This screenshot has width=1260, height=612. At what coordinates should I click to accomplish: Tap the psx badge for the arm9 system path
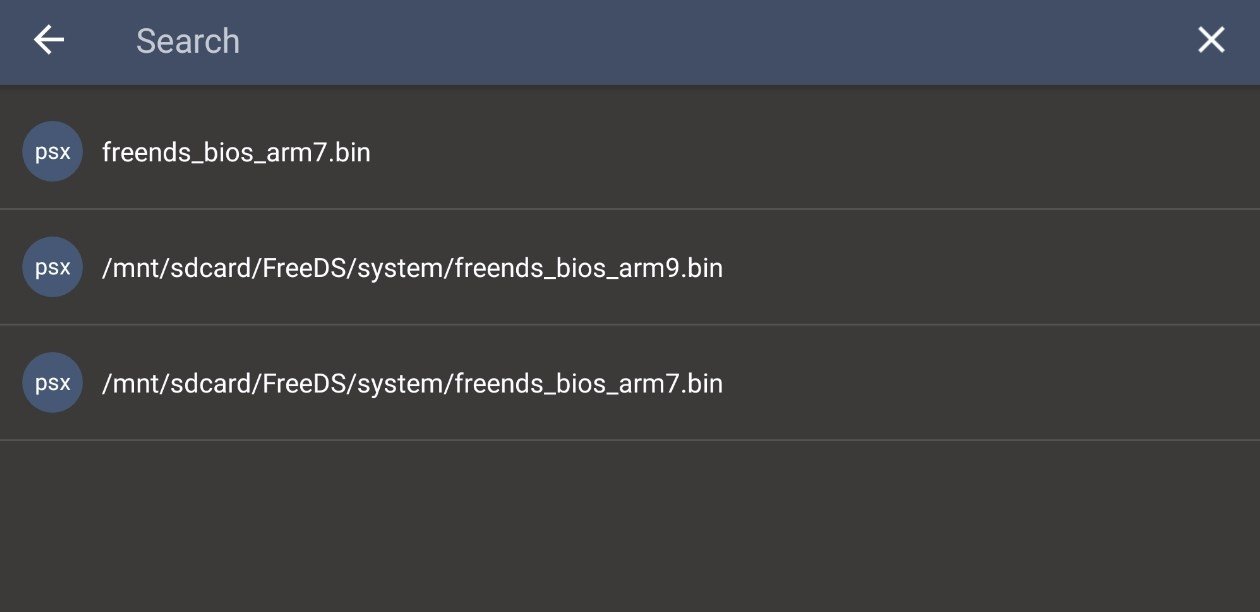tap(52, 267)
